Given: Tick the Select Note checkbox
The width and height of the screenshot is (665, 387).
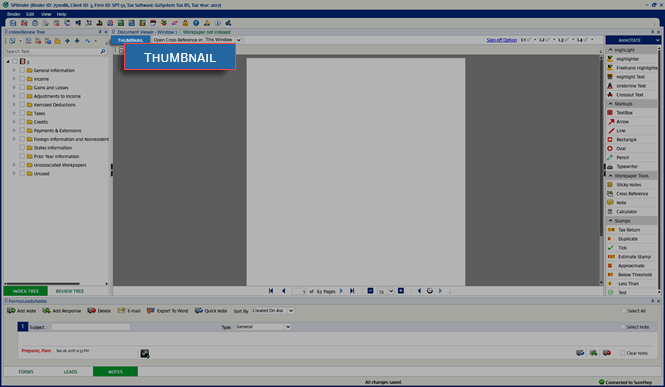Looking at the screenshot, I should click(623, 327).
